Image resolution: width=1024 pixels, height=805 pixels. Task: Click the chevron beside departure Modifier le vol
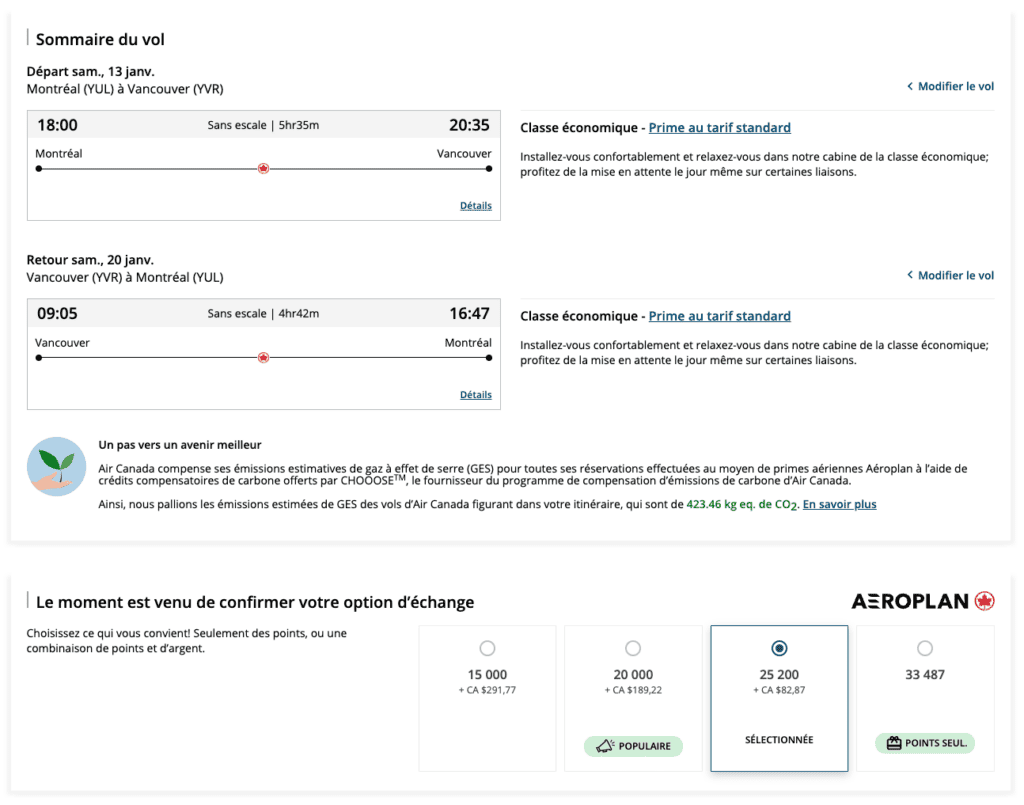909,87
